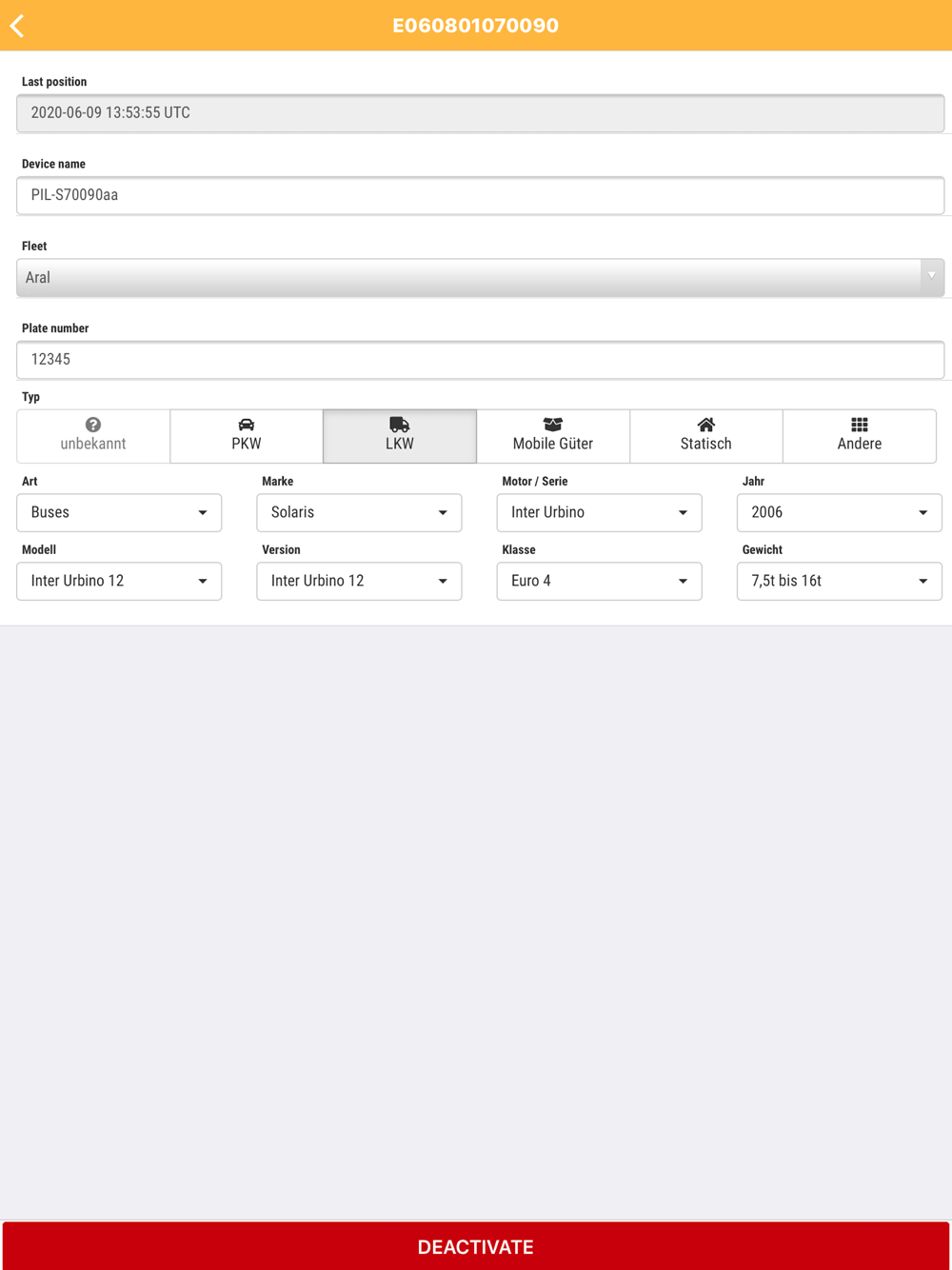Pick the Mobile Güter box type
This screenshot has width=952, height=1270.
(x=553, y=436)
